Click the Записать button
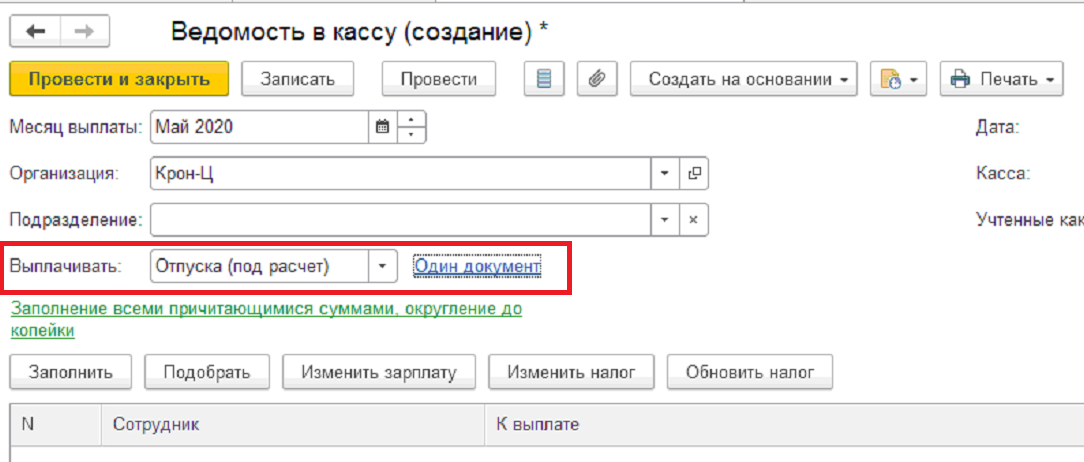Viewport: 1084px width, 462px height. (297, 79)
